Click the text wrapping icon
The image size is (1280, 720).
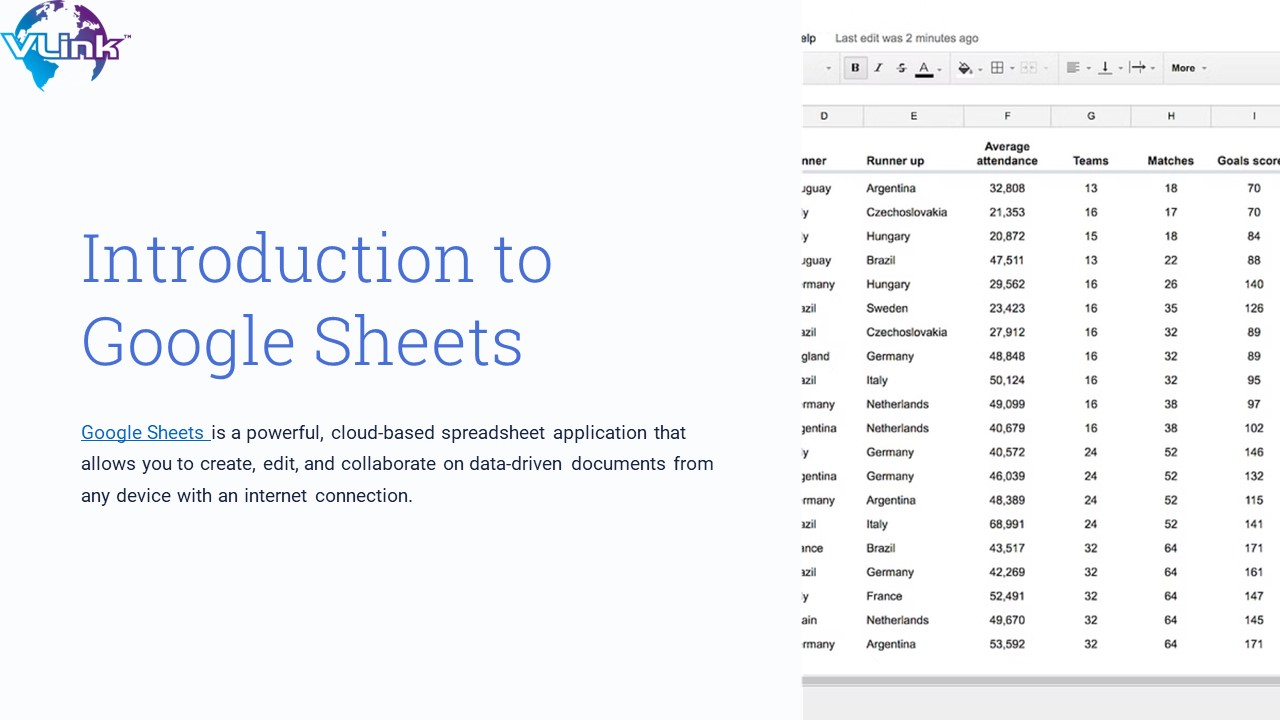coord(1137,68)
